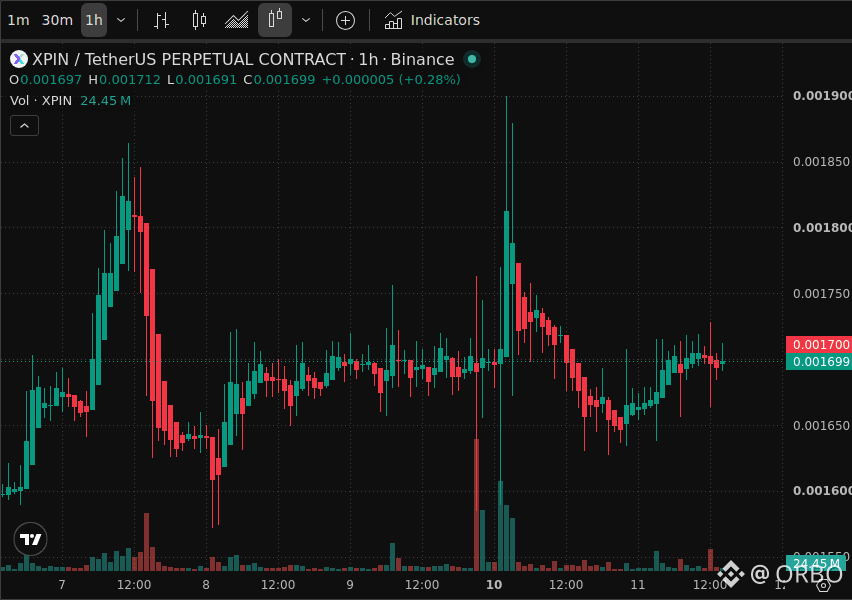This screenshot has width=852, height=600.
Task: Collapse the indicator legend with chevron button
Action: click(x=24, y=126)
